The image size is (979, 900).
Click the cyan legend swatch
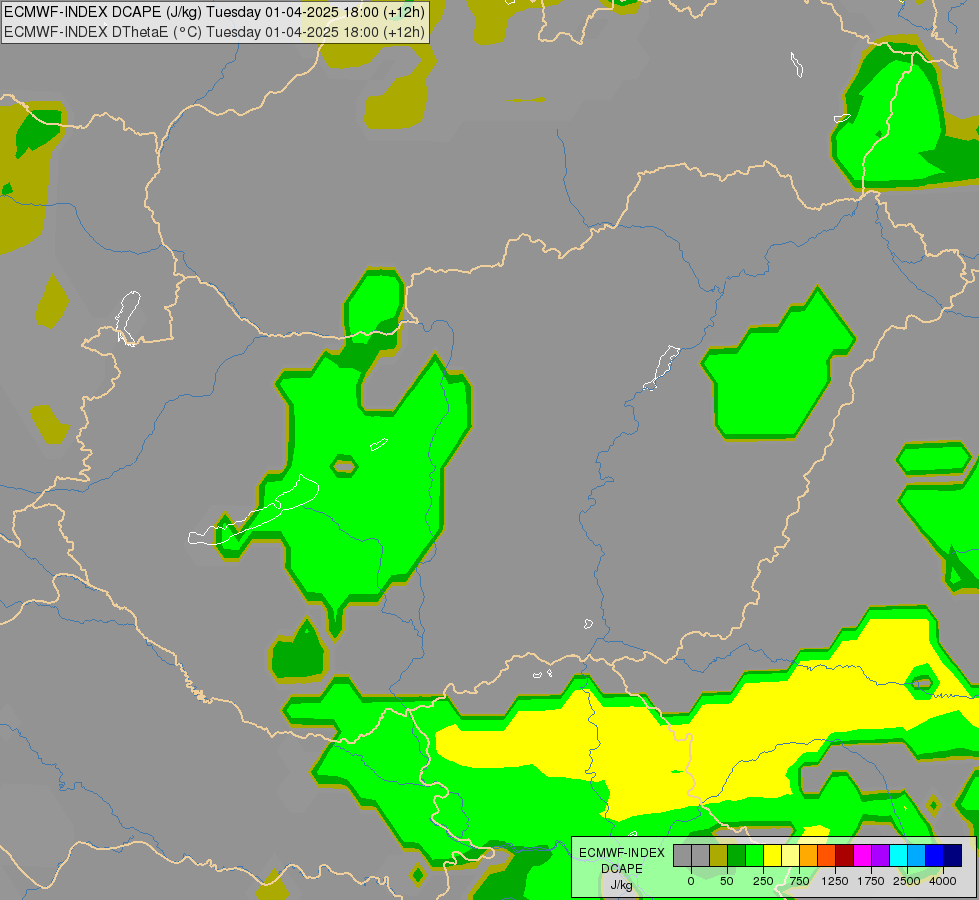coord(898,856)
